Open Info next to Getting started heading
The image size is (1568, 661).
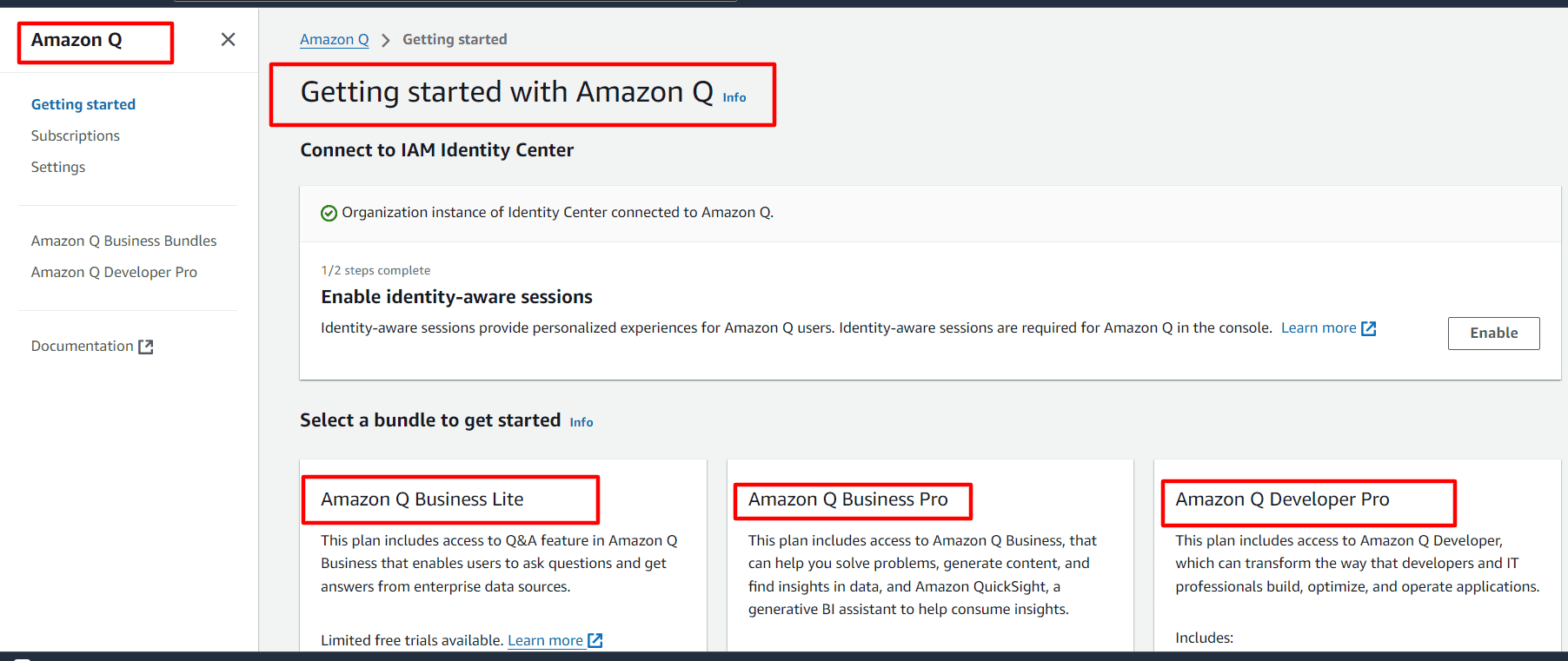734,97
